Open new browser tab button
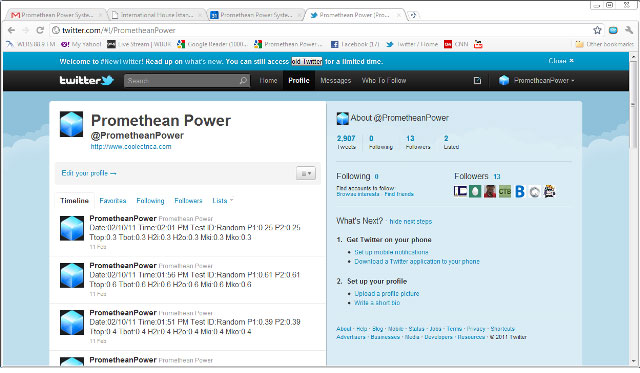The image size is (640, 373). (413, 15)
